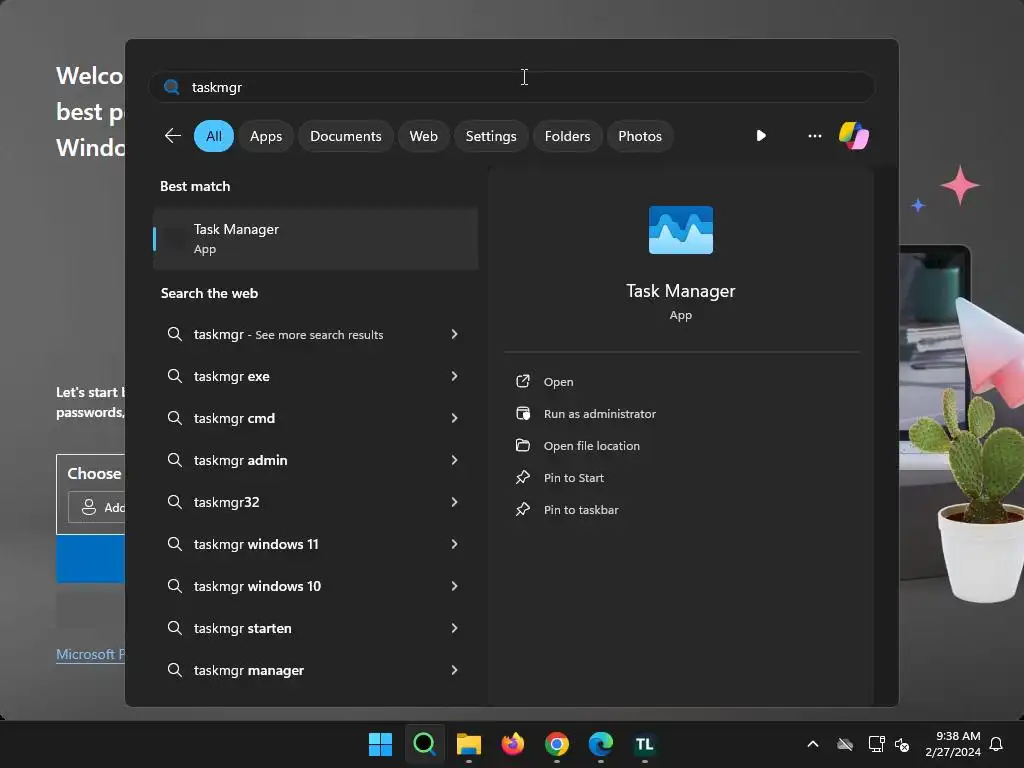Click search icon beside 'taskmgr exe'
This screenshot has width=1024, height=768.
coord(174,376)
